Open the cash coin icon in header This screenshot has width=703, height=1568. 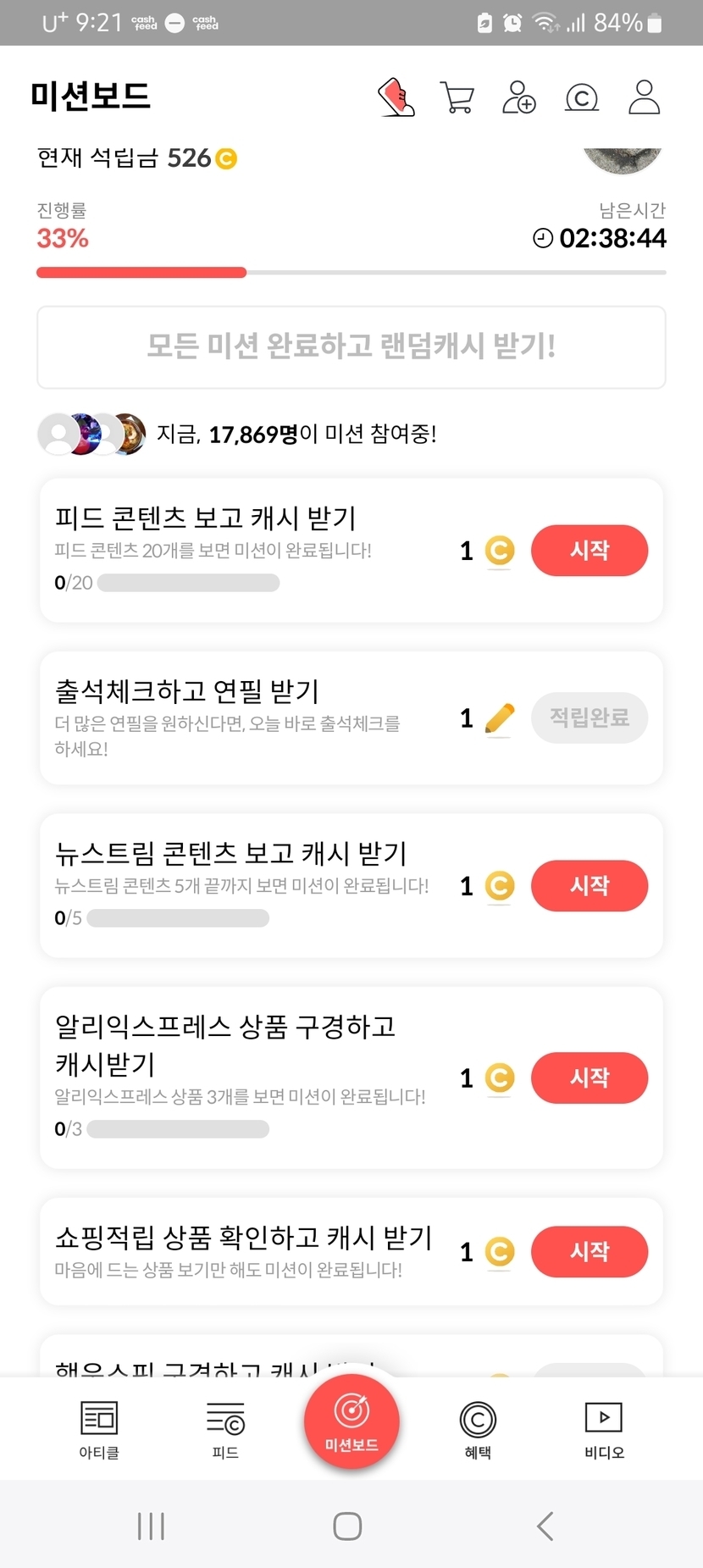point(581,98)
